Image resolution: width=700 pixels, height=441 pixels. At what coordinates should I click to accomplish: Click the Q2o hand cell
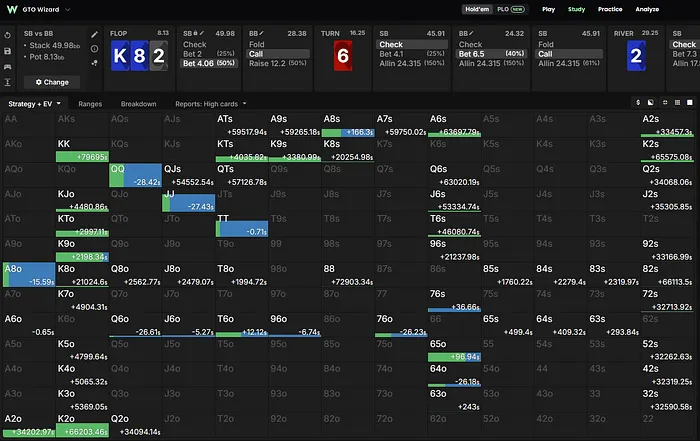click(135, 425)
